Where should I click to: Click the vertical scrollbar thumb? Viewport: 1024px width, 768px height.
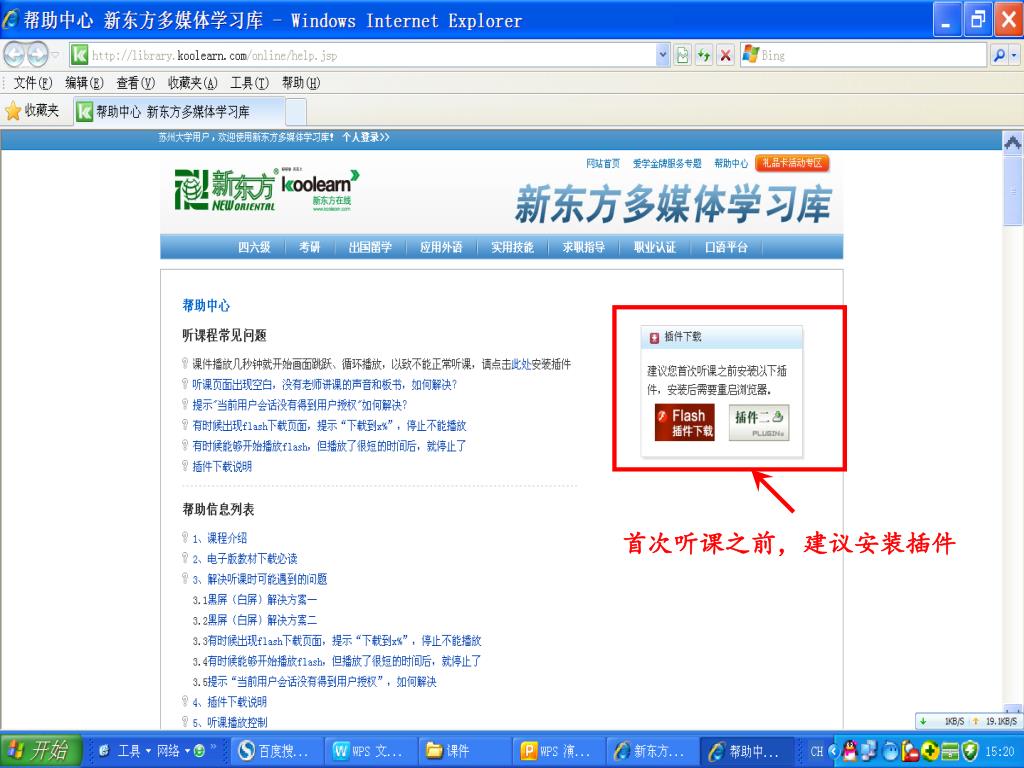tap(1013, 189)
